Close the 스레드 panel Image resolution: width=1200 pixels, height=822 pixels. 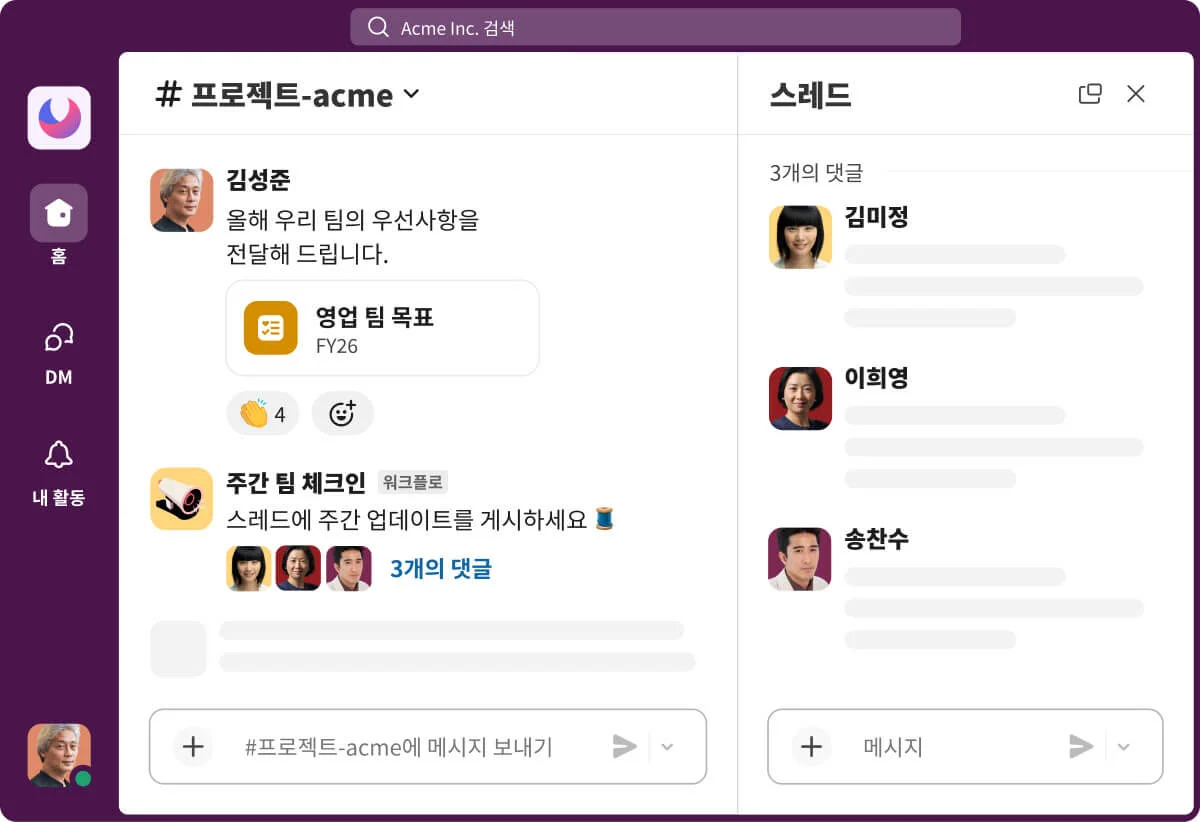coord(1136,94)
